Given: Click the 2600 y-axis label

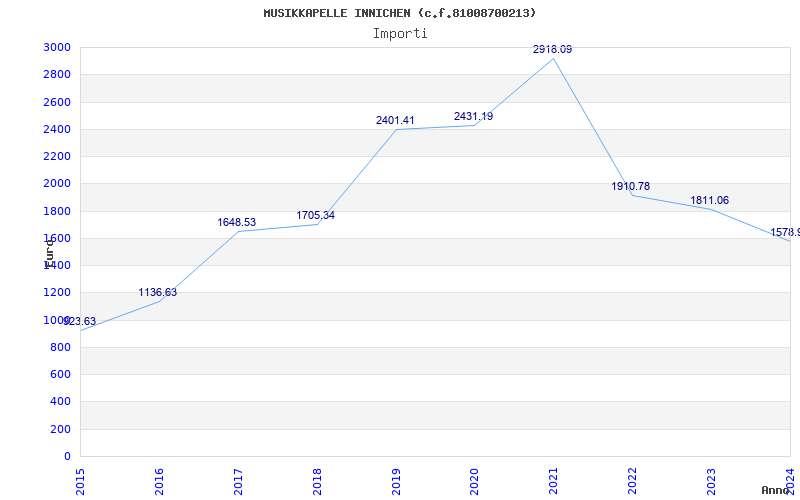Looking at the screenshot, I should (57, 102).
